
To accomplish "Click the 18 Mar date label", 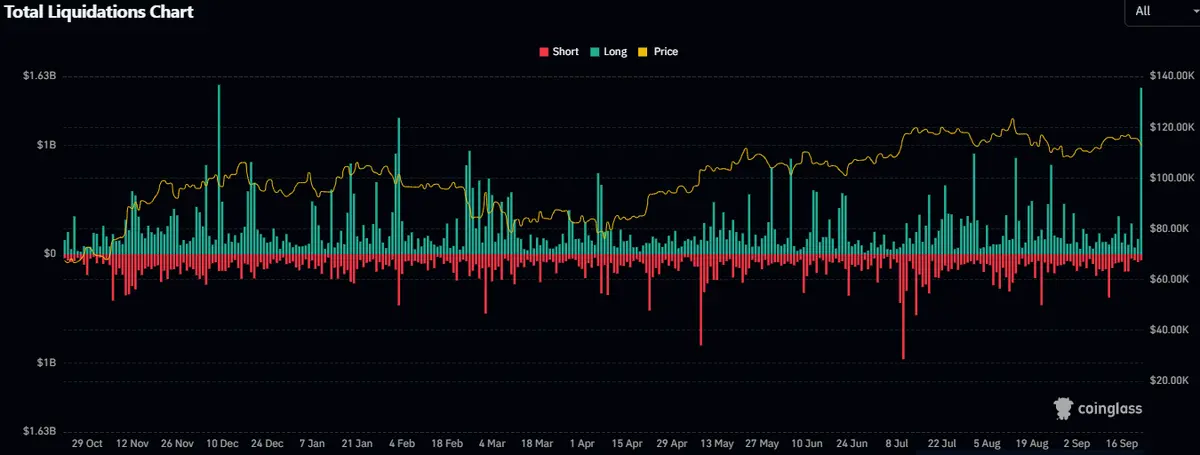I will tap(537, 442).
